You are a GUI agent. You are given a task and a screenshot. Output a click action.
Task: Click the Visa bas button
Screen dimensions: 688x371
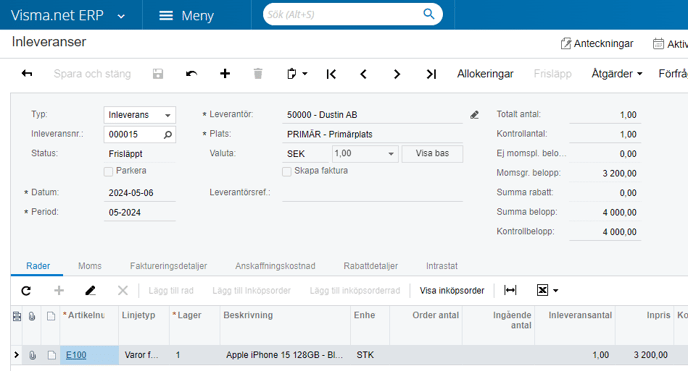coord(432,153)
